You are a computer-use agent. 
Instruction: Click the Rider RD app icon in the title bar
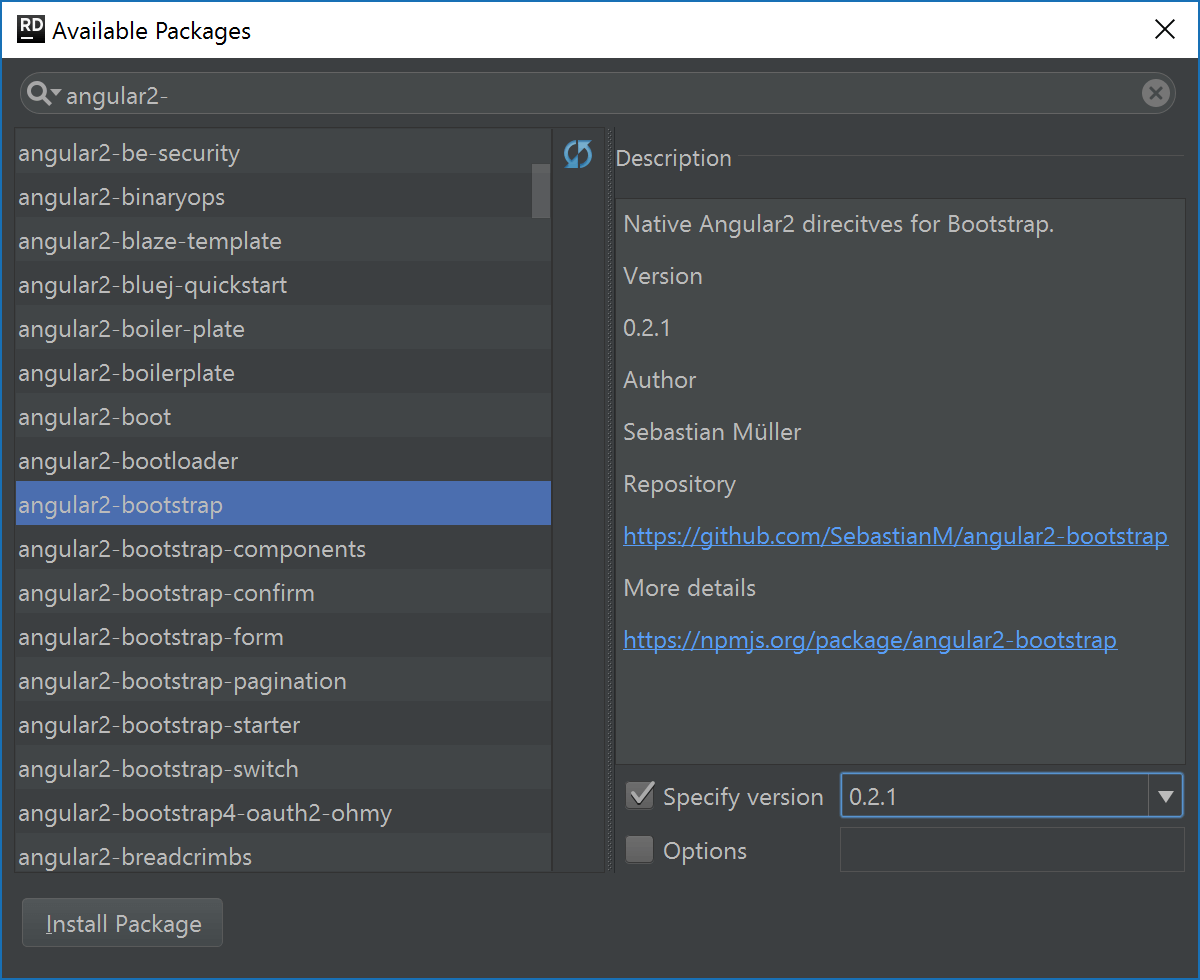[31, 30]
